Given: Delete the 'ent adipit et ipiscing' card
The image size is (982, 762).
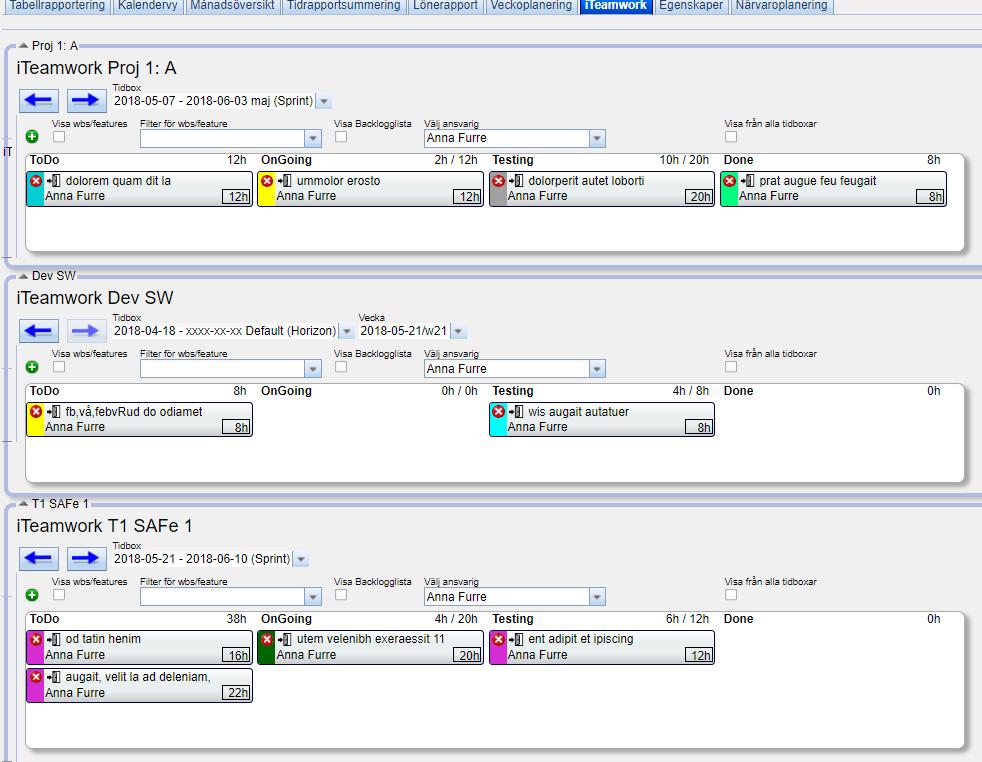Looking at the screenshot, I should point(499,639).
